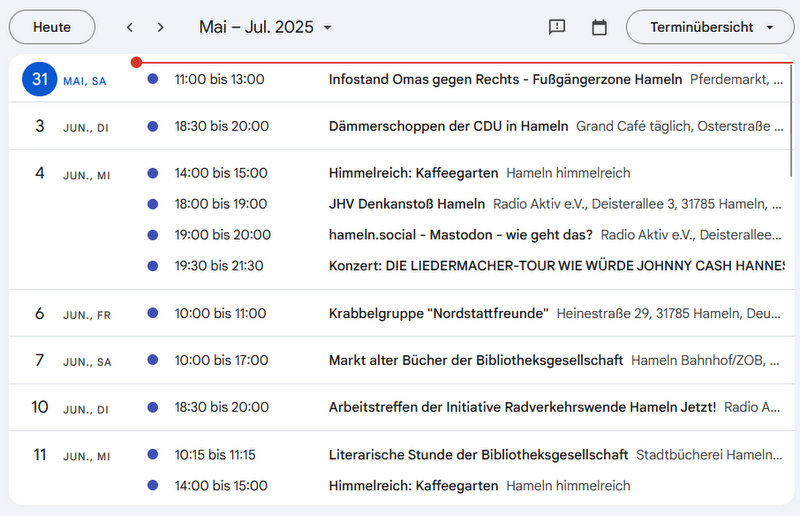Open the feedback speech bubble icon
800x516 pixels.
[x=557, y=27]
